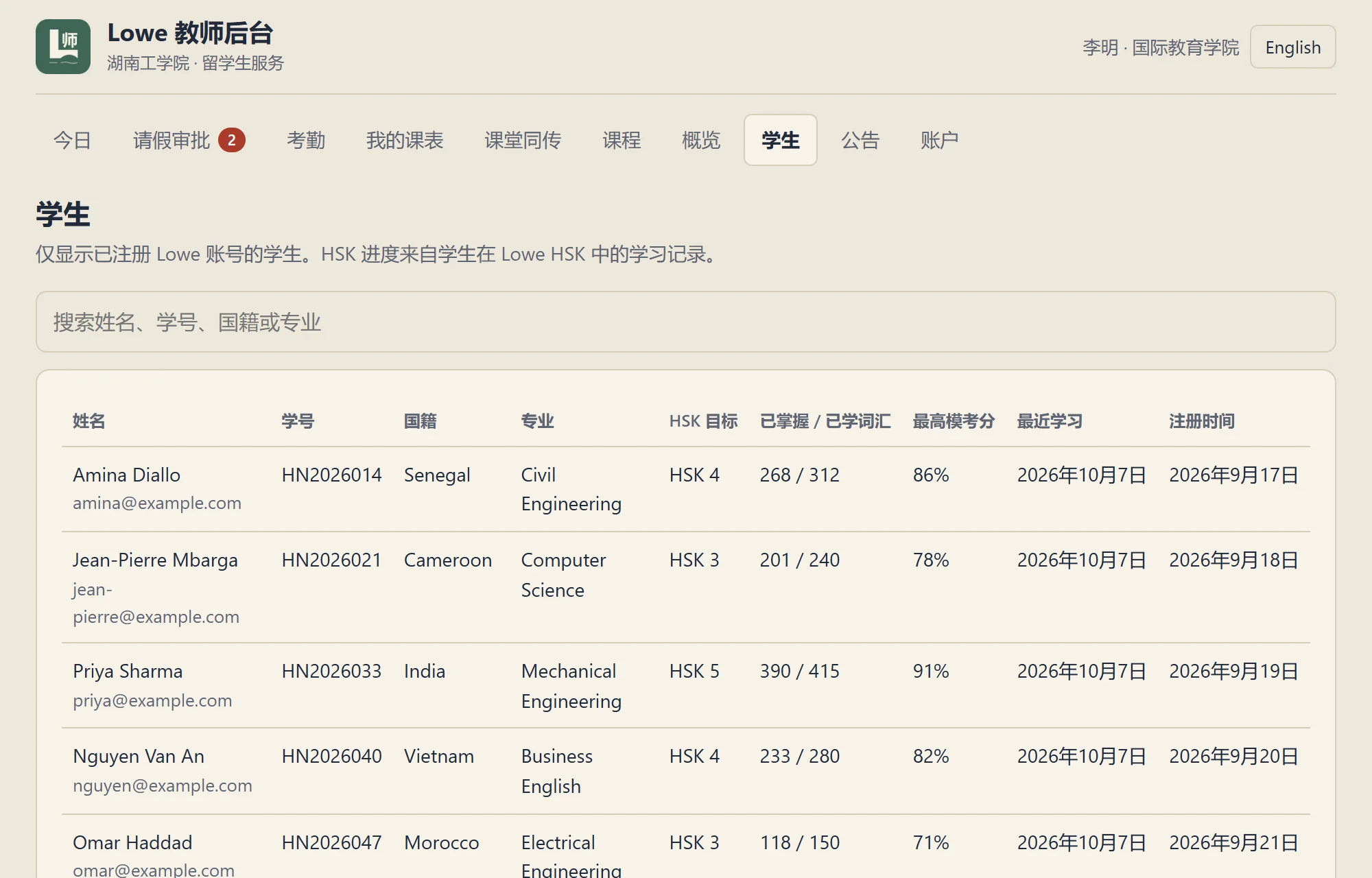The height and width of the screenshot is (878, 1372).
Task: Click email priya@example.com
Action: (x=152, y=700)
